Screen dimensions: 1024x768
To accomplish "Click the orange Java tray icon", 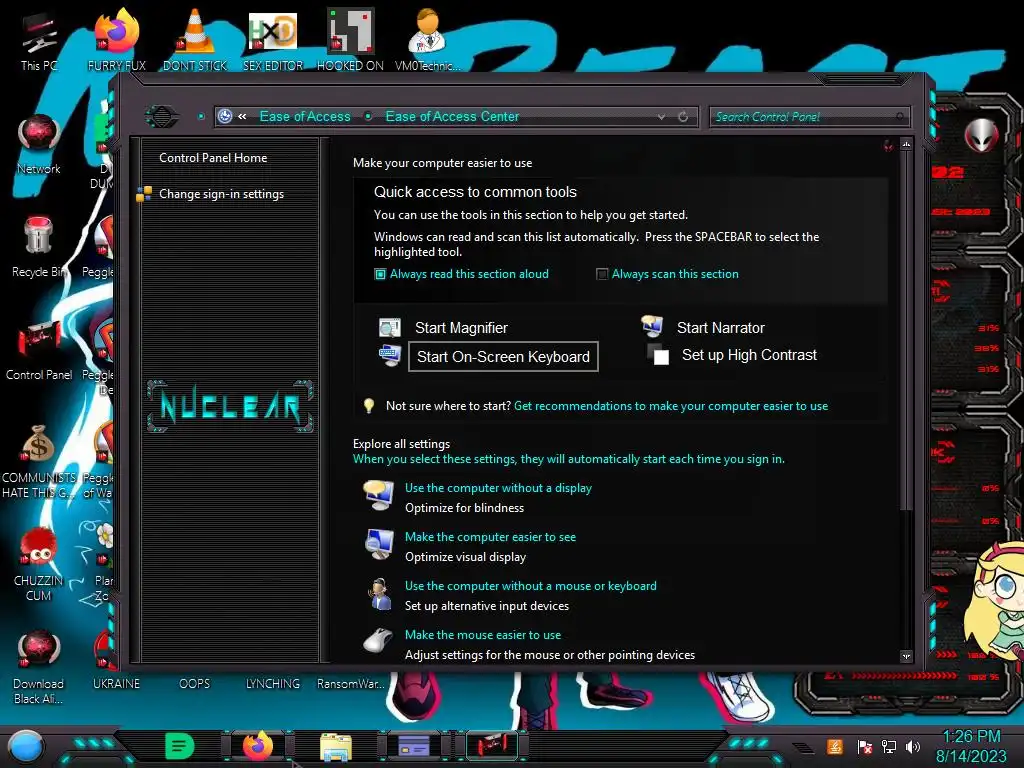I will tap(835, 746).
